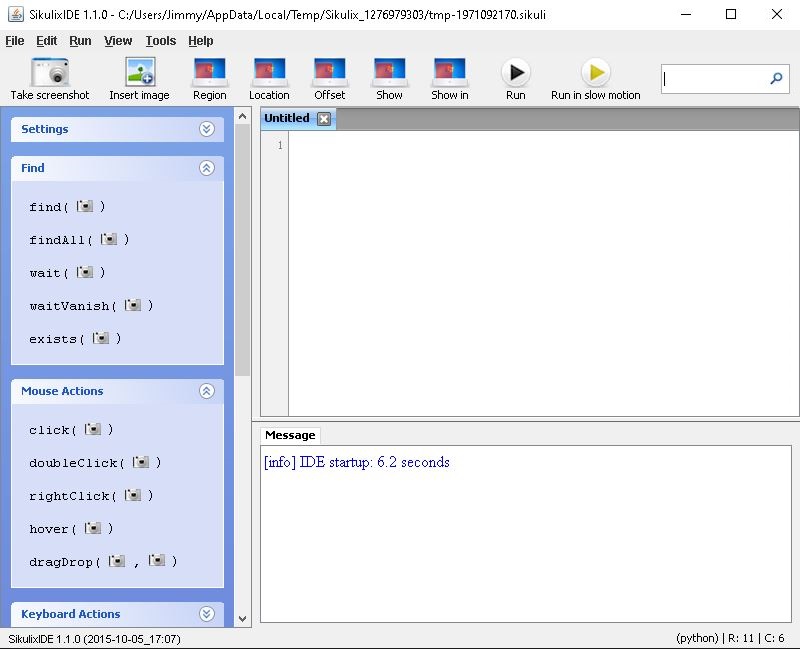
Task: Click the IDE startup info message
Action: 357,462
